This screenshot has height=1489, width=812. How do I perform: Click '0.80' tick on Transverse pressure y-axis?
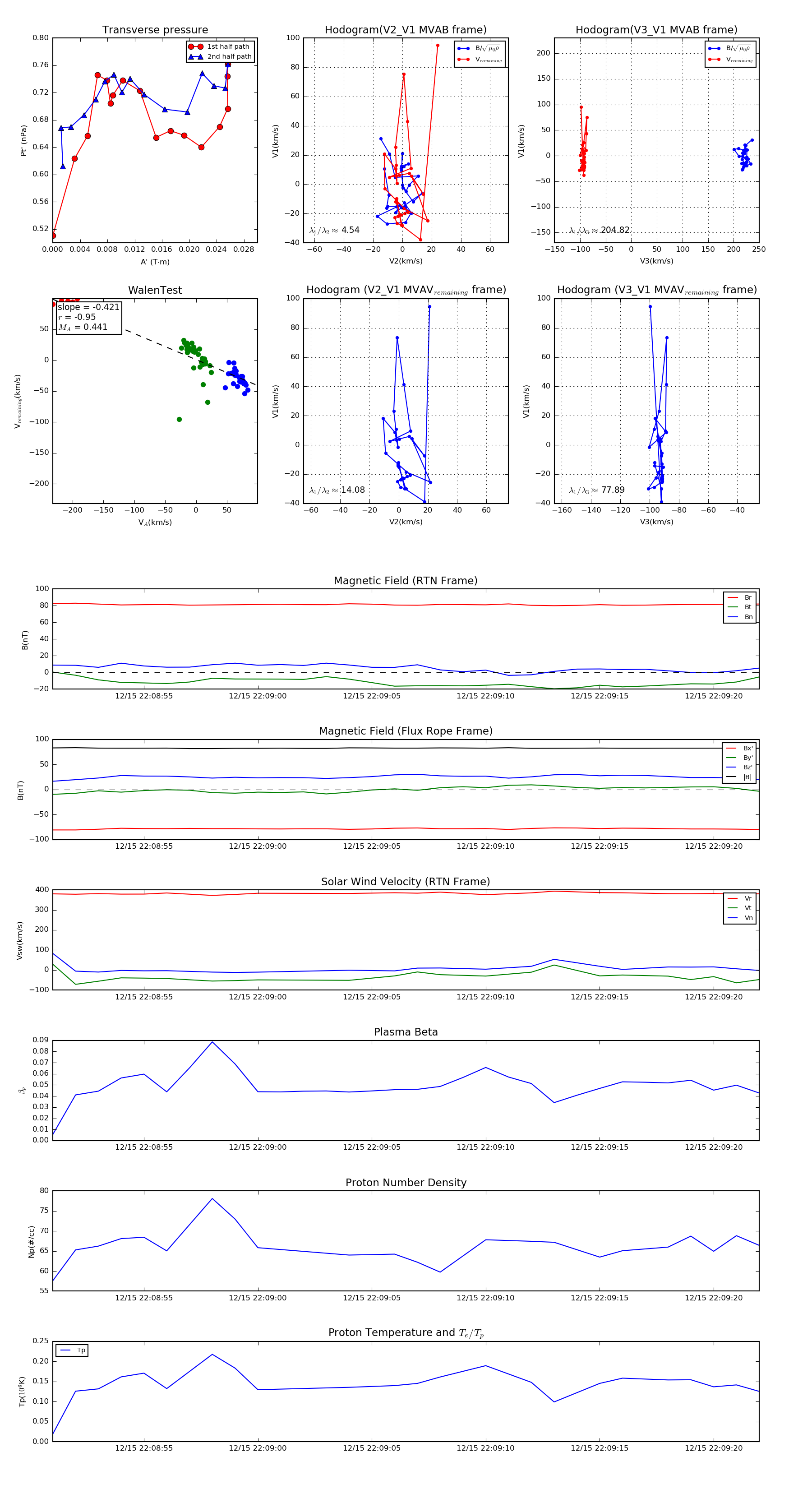(x=41, y=38)
